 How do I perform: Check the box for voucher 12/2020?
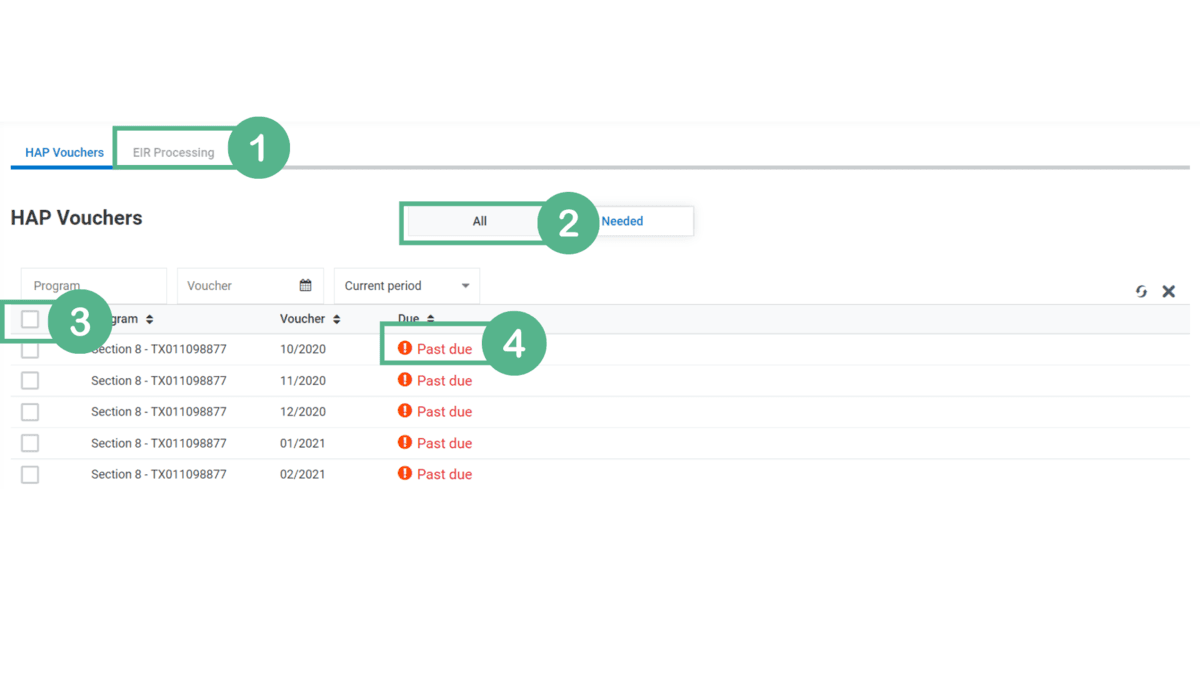[x=30, y=412]
